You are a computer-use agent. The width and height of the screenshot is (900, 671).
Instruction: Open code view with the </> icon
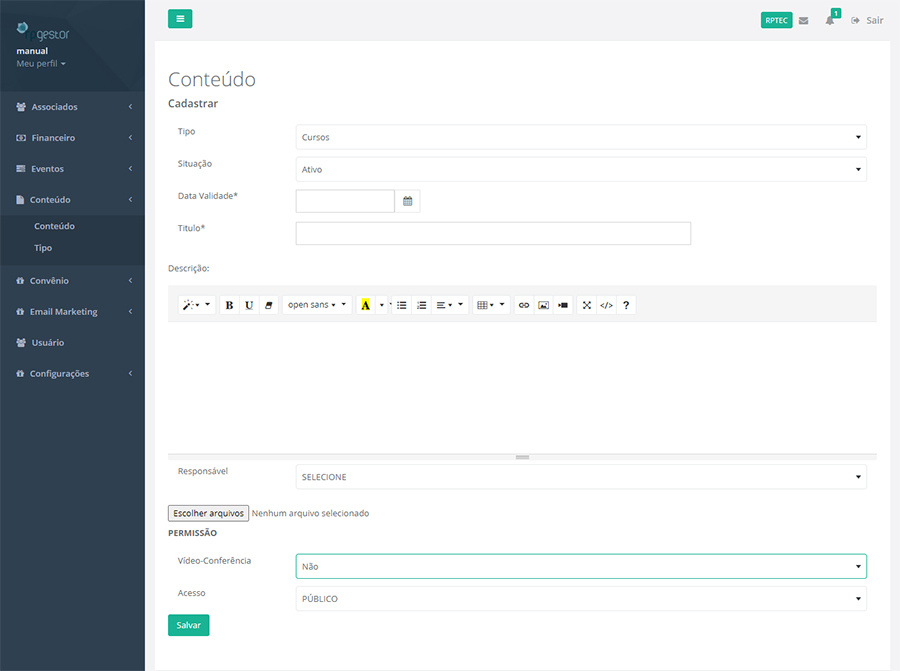click(606, 305)
